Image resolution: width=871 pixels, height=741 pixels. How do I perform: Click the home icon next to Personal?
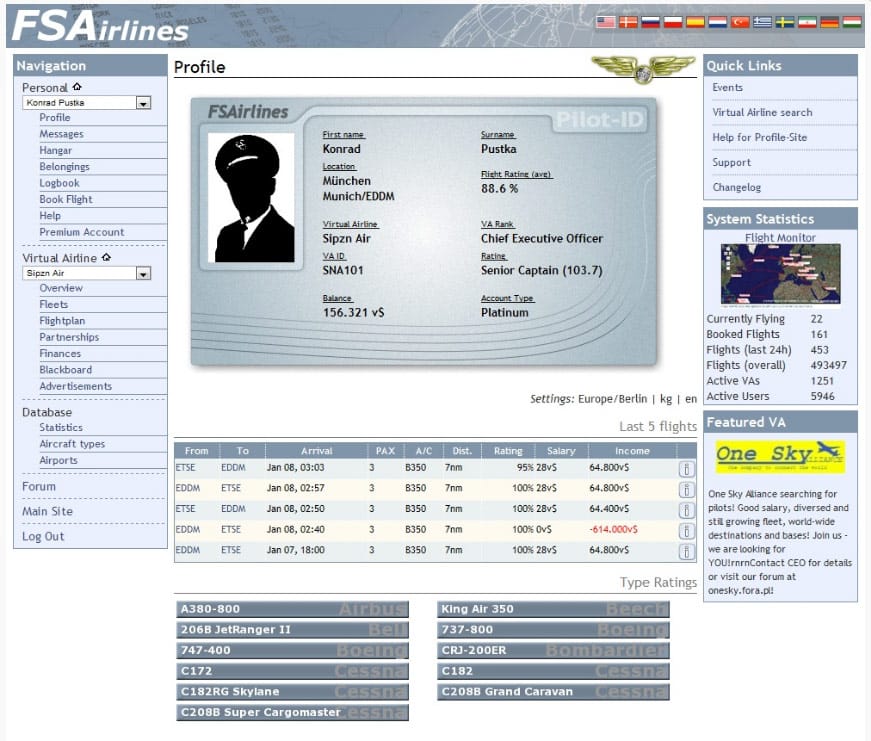click(77, 88)
